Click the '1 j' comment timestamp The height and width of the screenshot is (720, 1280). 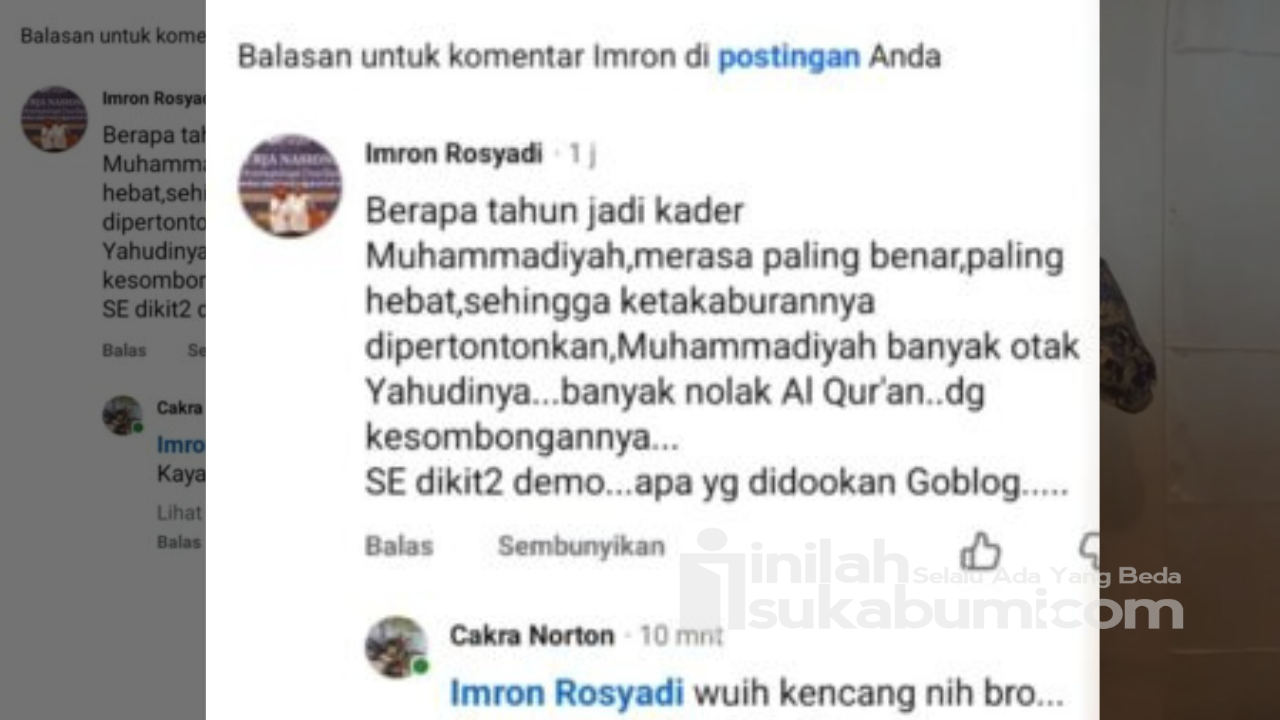tap(582, 154)
